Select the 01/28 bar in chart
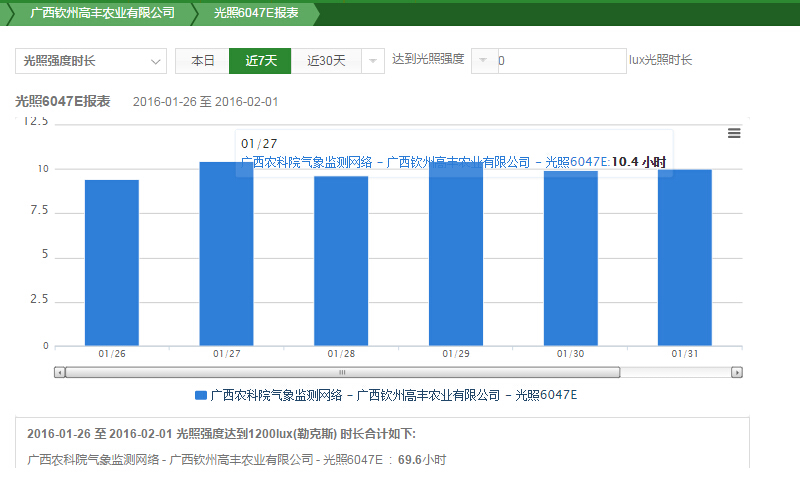800x477 pixels. click(341, 260)
